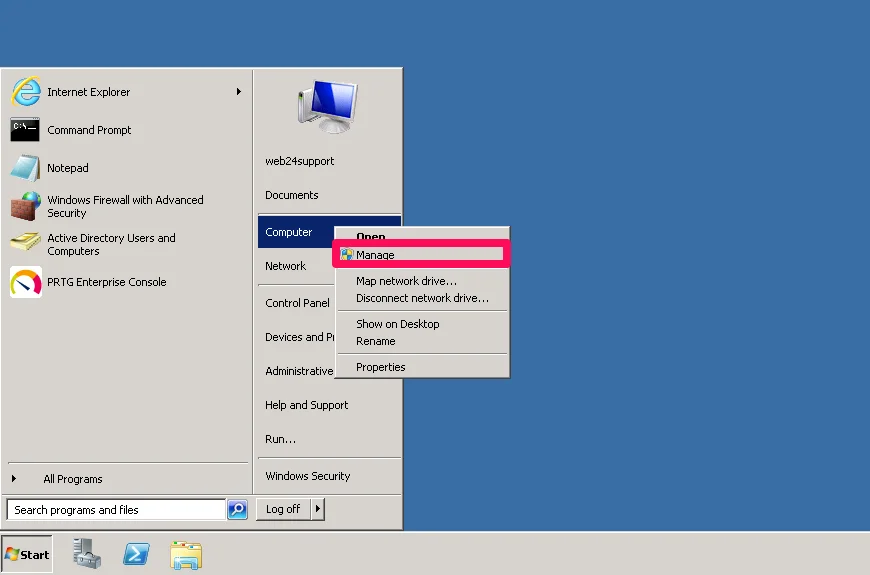Open Active Directory Users and Computers
This screenshot has height=575, width=870.
127,244
